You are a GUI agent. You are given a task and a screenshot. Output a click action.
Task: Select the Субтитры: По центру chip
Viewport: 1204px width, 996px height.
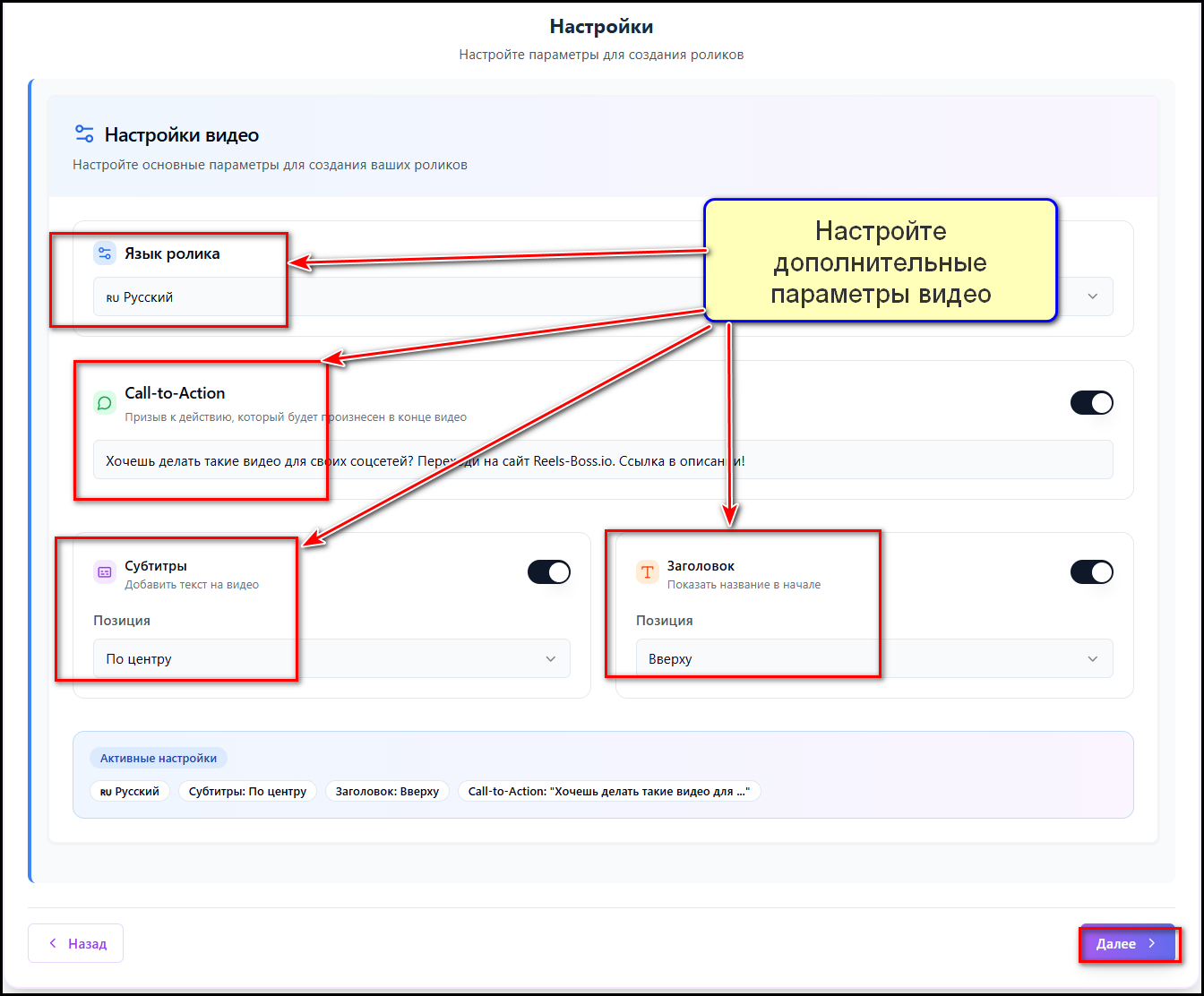click(x=247, y=792)
